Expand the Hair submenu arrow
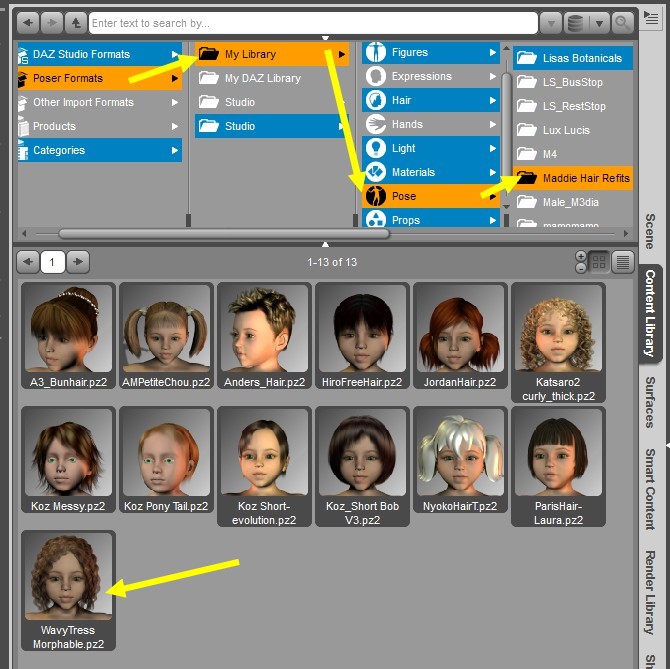The image size is (670, 669). [493, 100]
